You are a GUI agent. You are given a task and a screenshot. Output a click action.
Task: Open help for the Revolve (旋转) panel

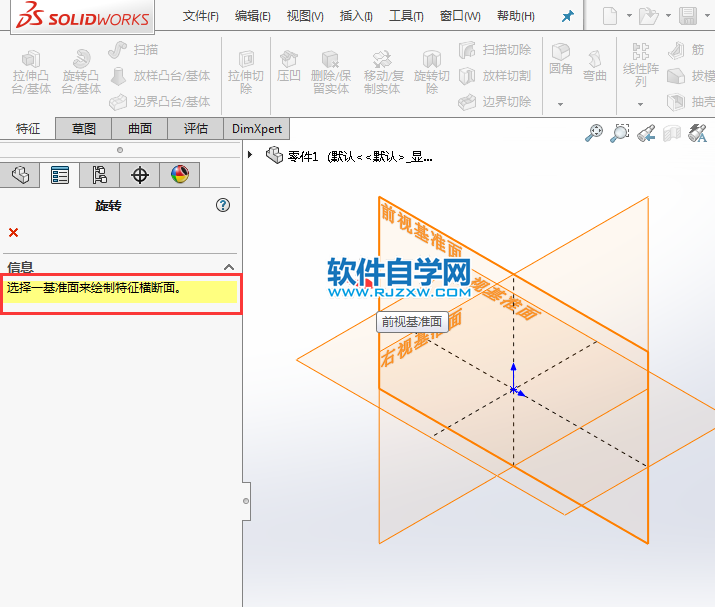click(x=223, y=205)
